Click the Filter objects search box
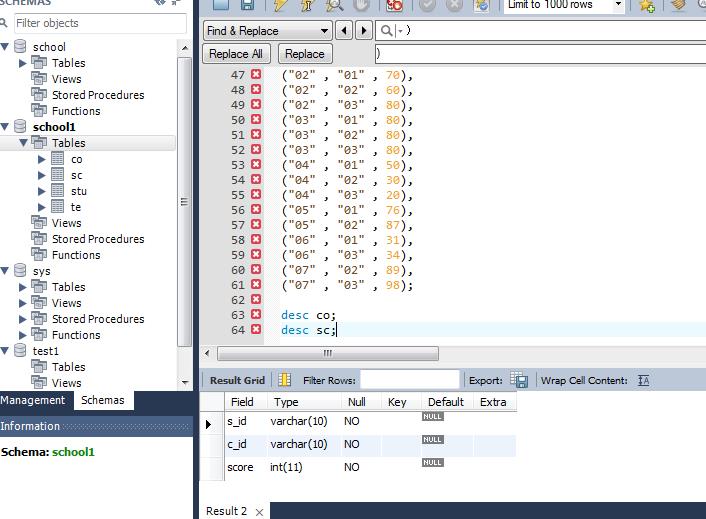 click(100, 23)
